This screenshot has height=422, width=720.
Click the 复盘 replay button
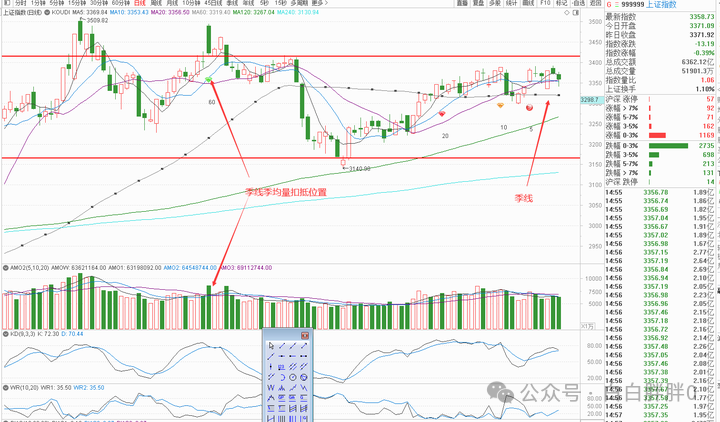click(478, 3)
